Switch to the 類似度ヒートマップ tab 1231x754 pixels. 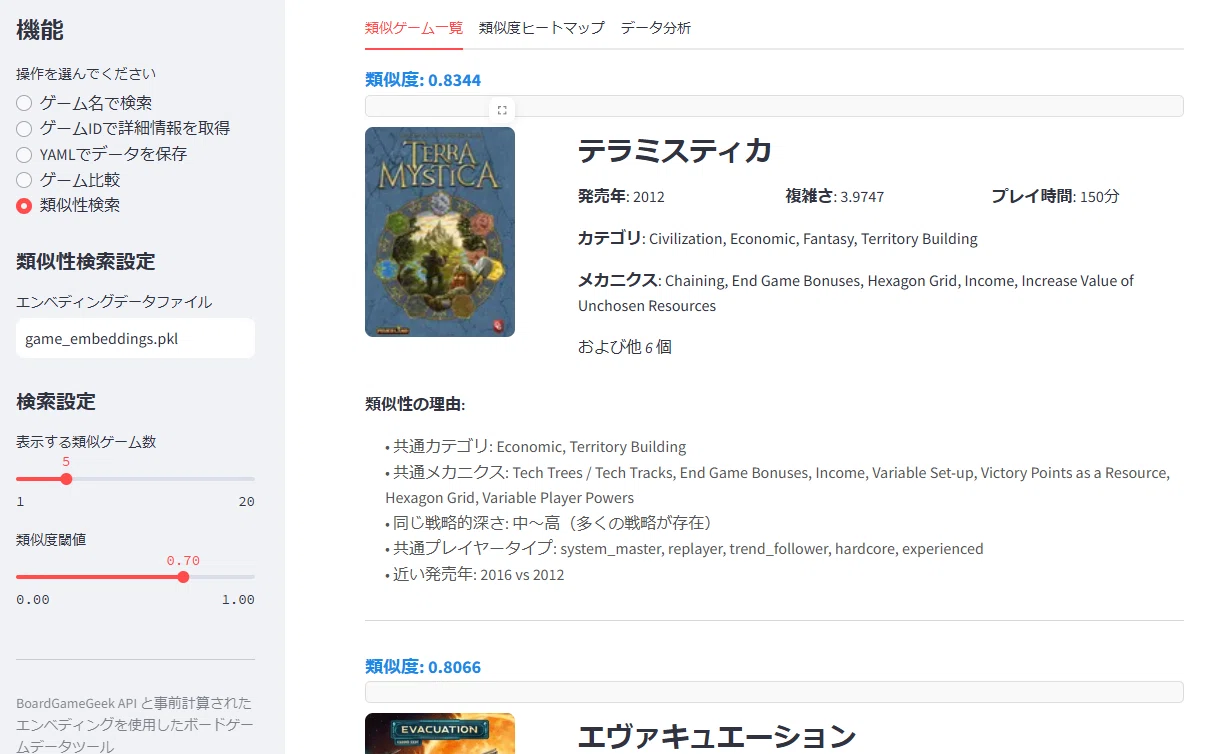click(x=542, y=28)
